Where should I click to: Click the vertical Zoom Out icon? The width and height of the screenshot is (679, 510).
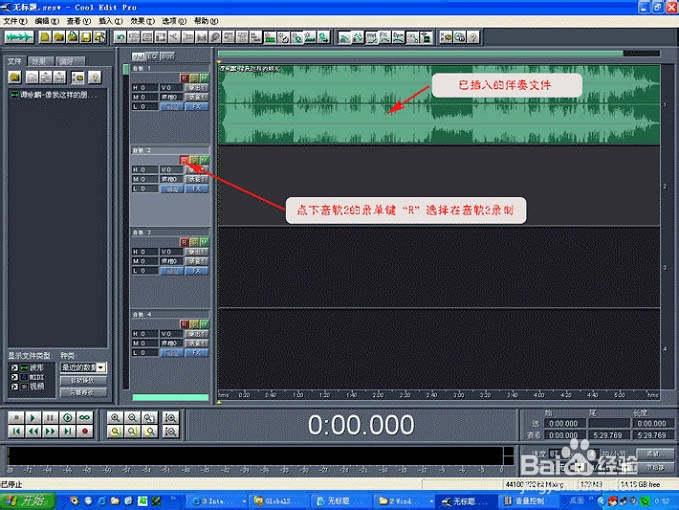171,431
